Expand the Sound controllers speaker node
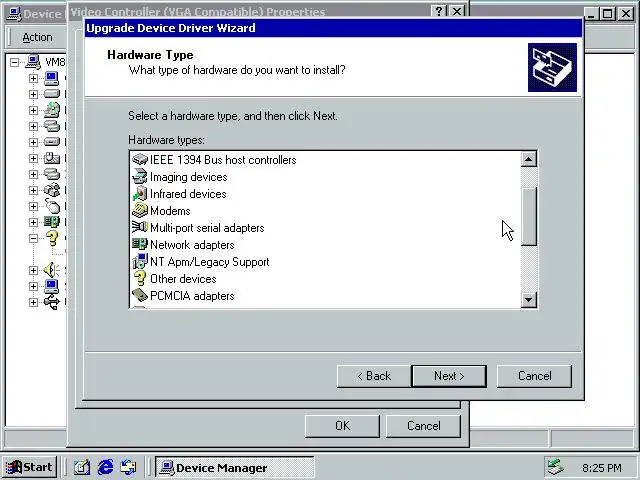This screenshot has height=480, width=640. click(33, 270)
